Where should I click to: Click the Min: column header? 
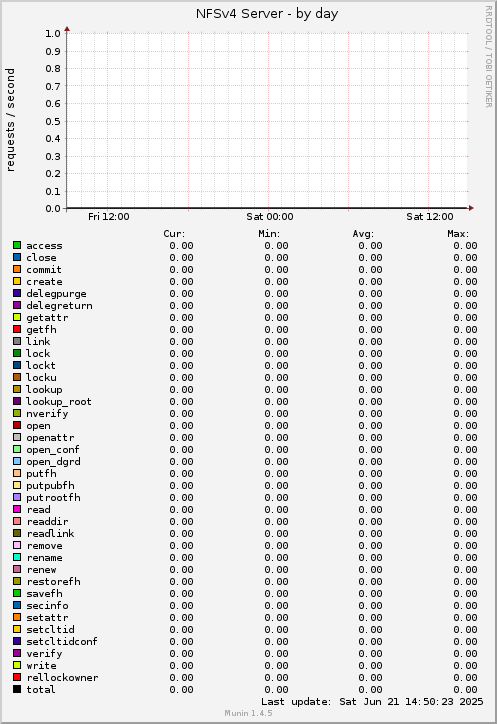coord(269,234)
